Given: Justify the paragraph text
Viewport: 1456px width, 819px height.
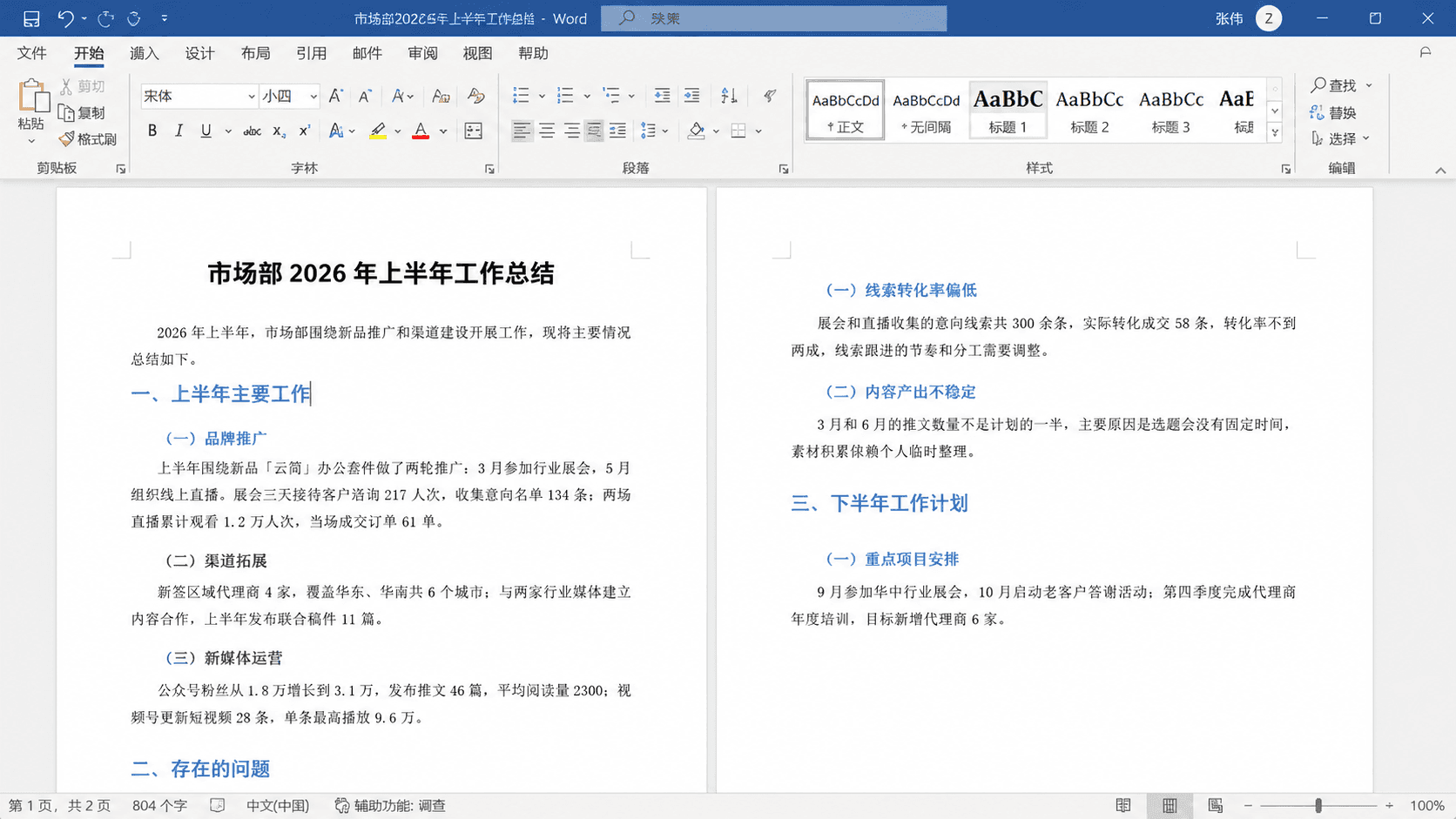Looking at the screenshot, I should (594, 131).
